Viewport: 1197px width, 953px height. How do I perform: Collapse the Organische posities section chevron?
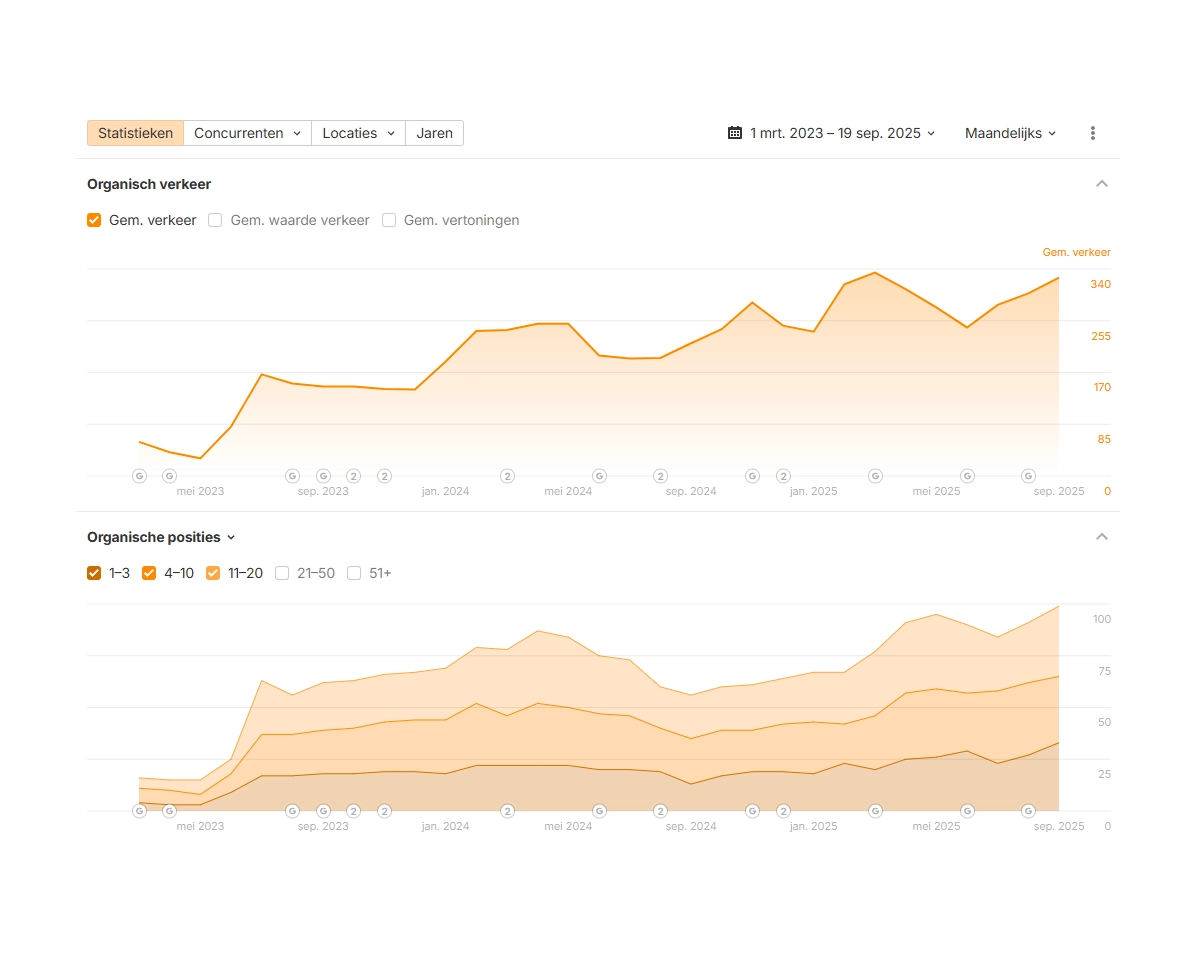1102,537
